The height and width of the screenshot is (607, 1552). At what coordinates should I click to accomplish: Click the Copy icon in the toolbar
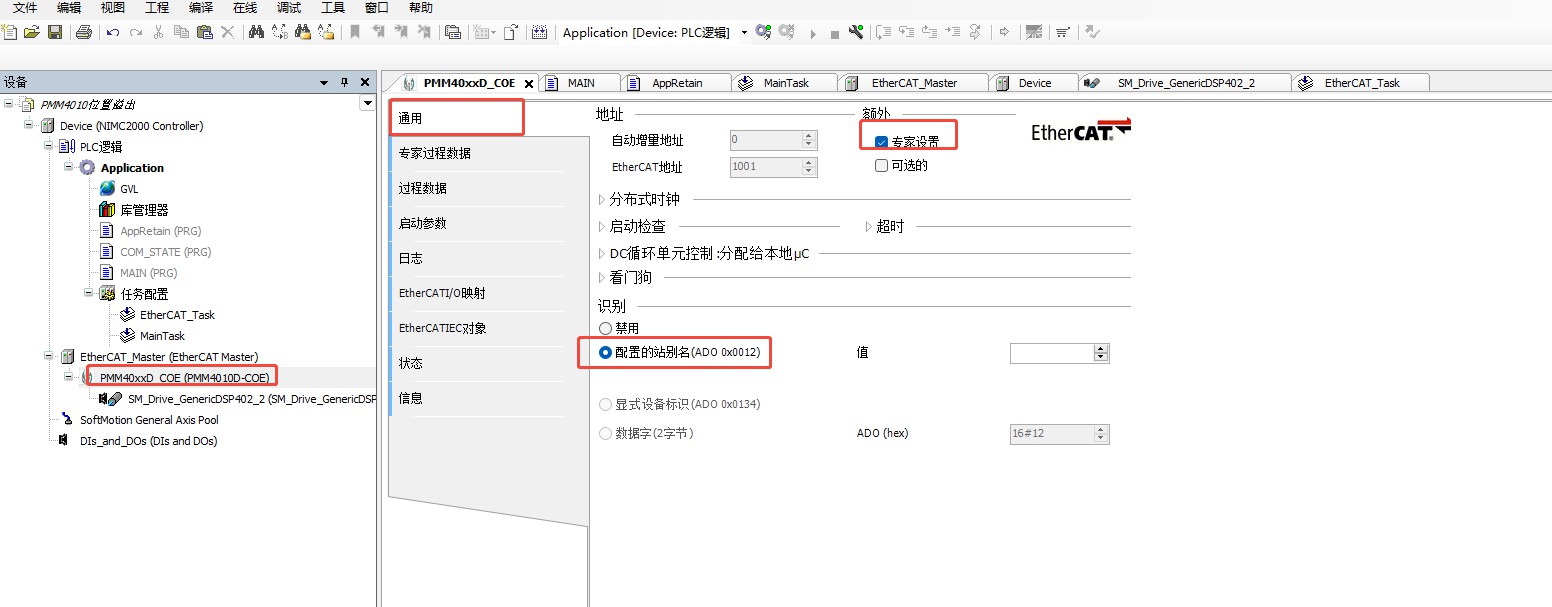point(181,32)
